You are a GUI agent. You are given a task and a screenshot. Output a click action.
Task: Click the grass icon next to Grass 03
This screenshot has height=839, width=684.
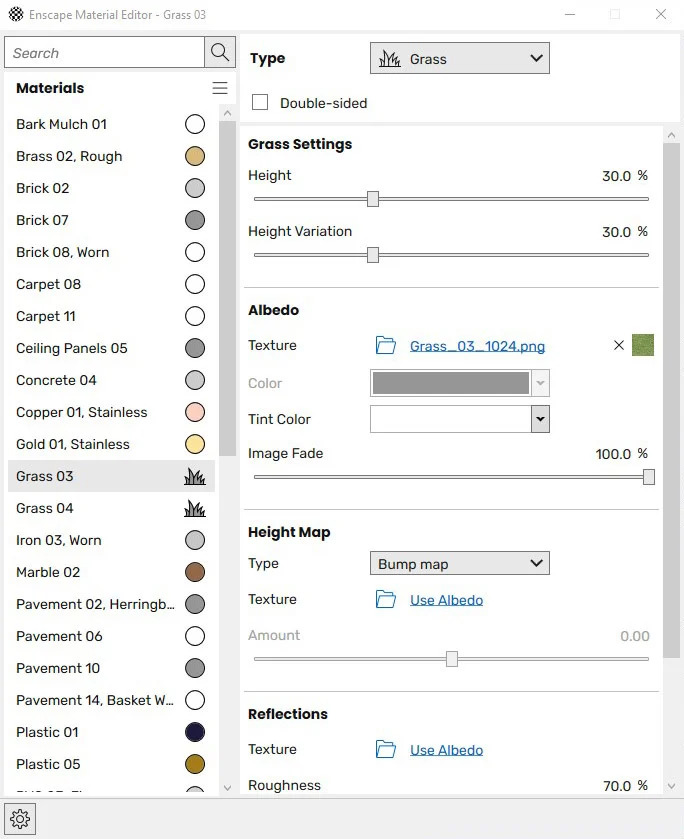point(196,476)
